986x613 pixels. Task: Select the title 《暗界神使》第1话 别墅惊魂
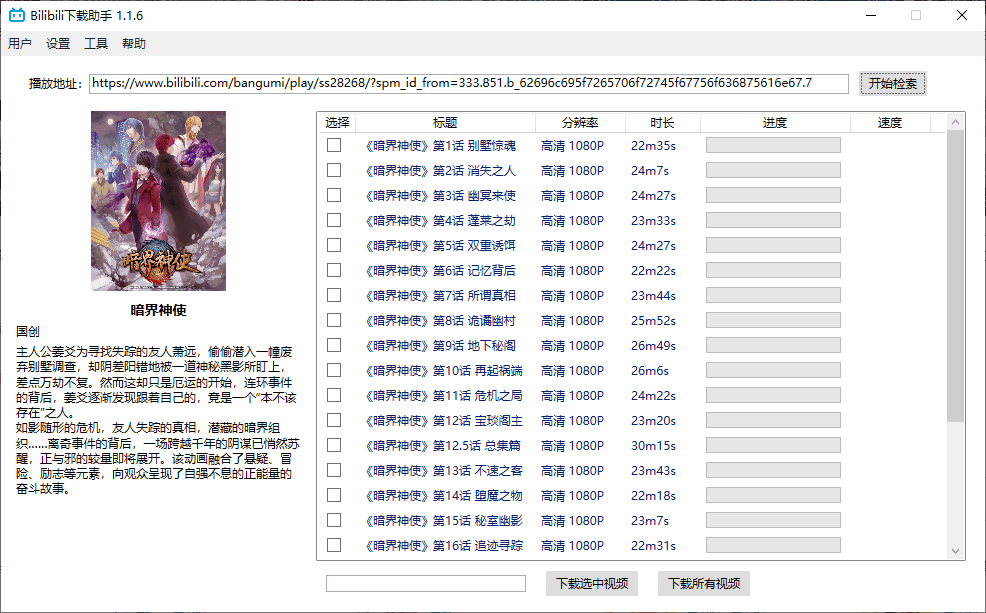[x=440, y=145]
